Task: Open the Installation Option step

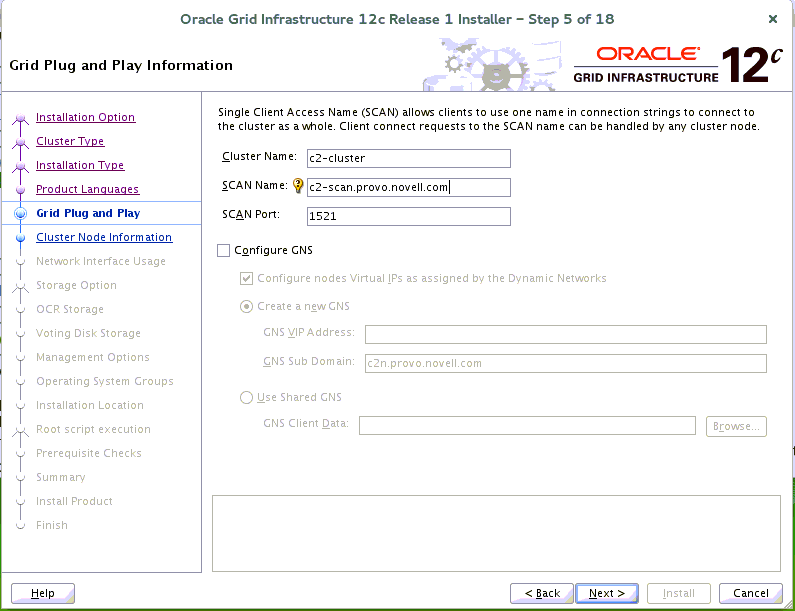Action: click(x=85, y=117)
